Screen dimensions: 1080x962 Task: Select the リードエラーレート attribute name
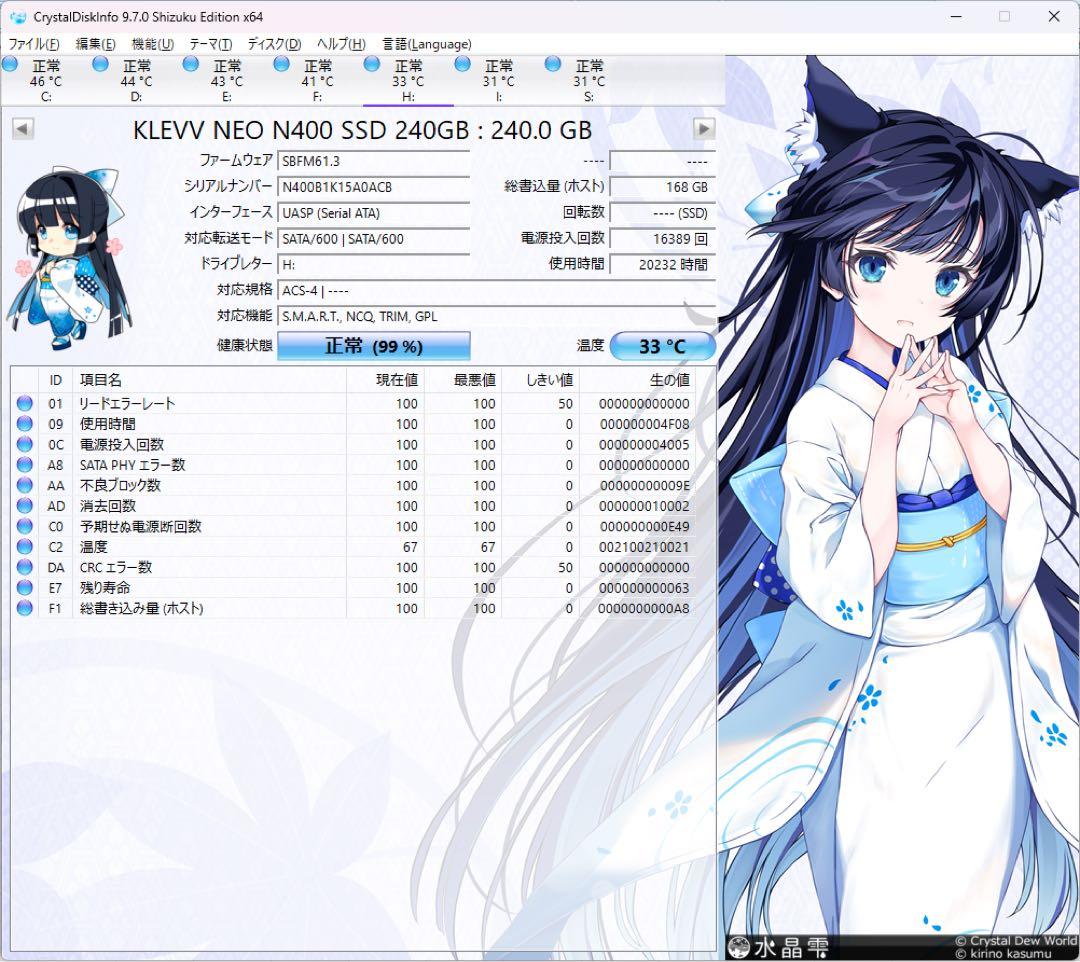tap(127, 404)
